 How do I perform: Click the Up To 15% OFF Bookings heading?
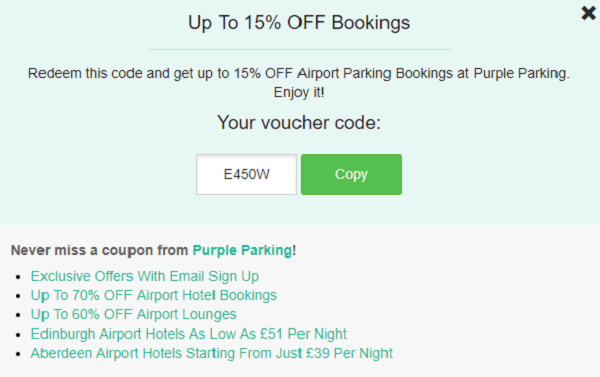299,23
